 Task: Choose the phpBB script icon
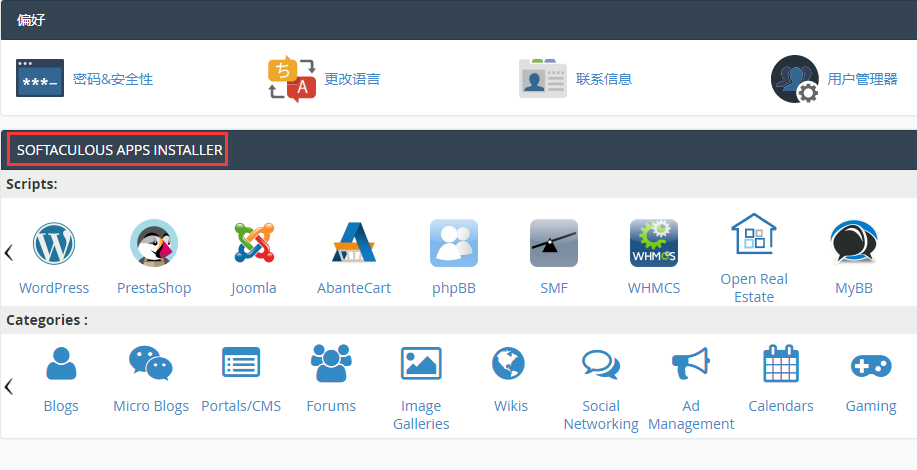click(x=454, y=243)
